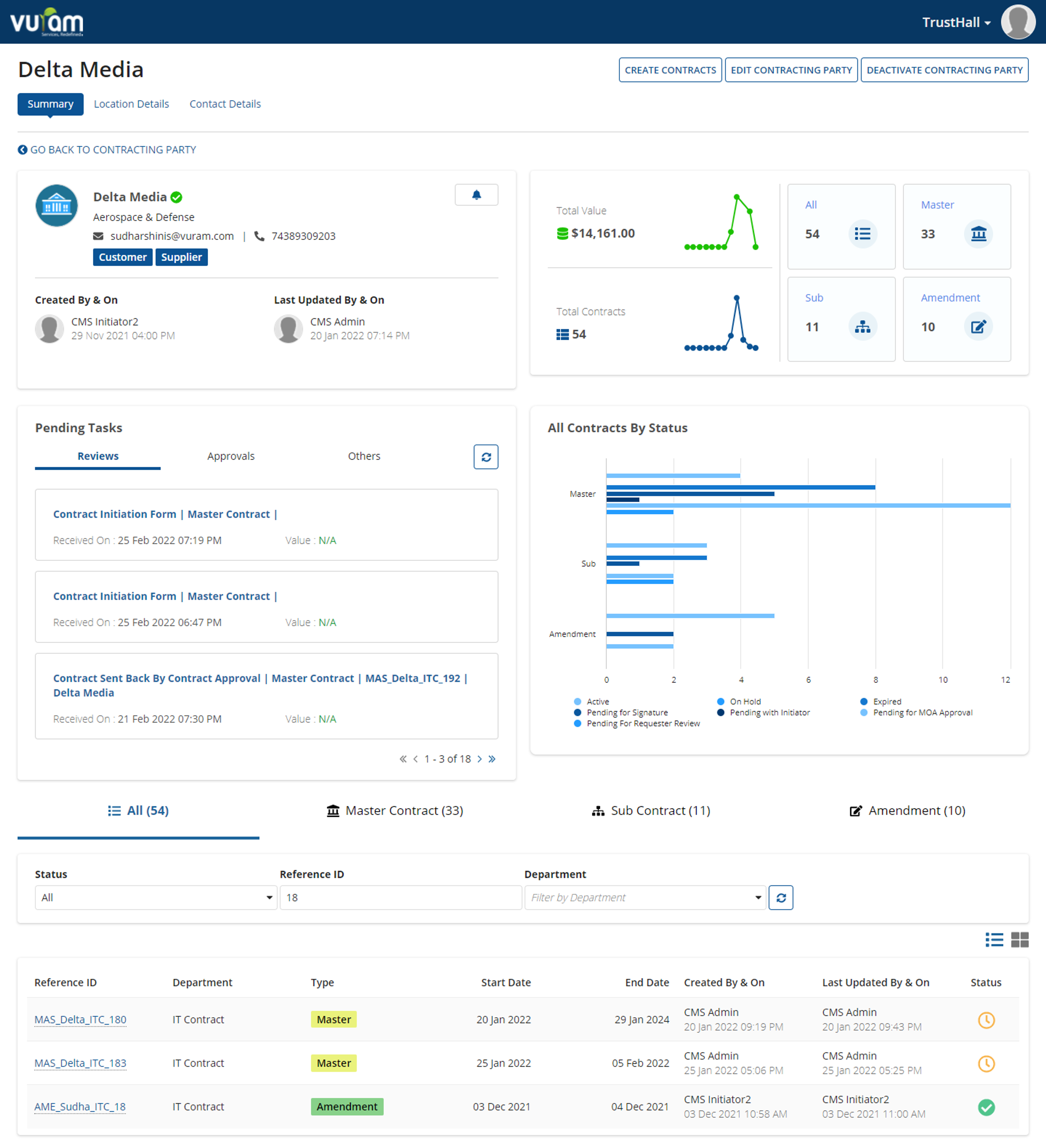Toggle Pending For Requester Review legend item
Viewport: 1046px width, 1148px height.
[637, 723]
